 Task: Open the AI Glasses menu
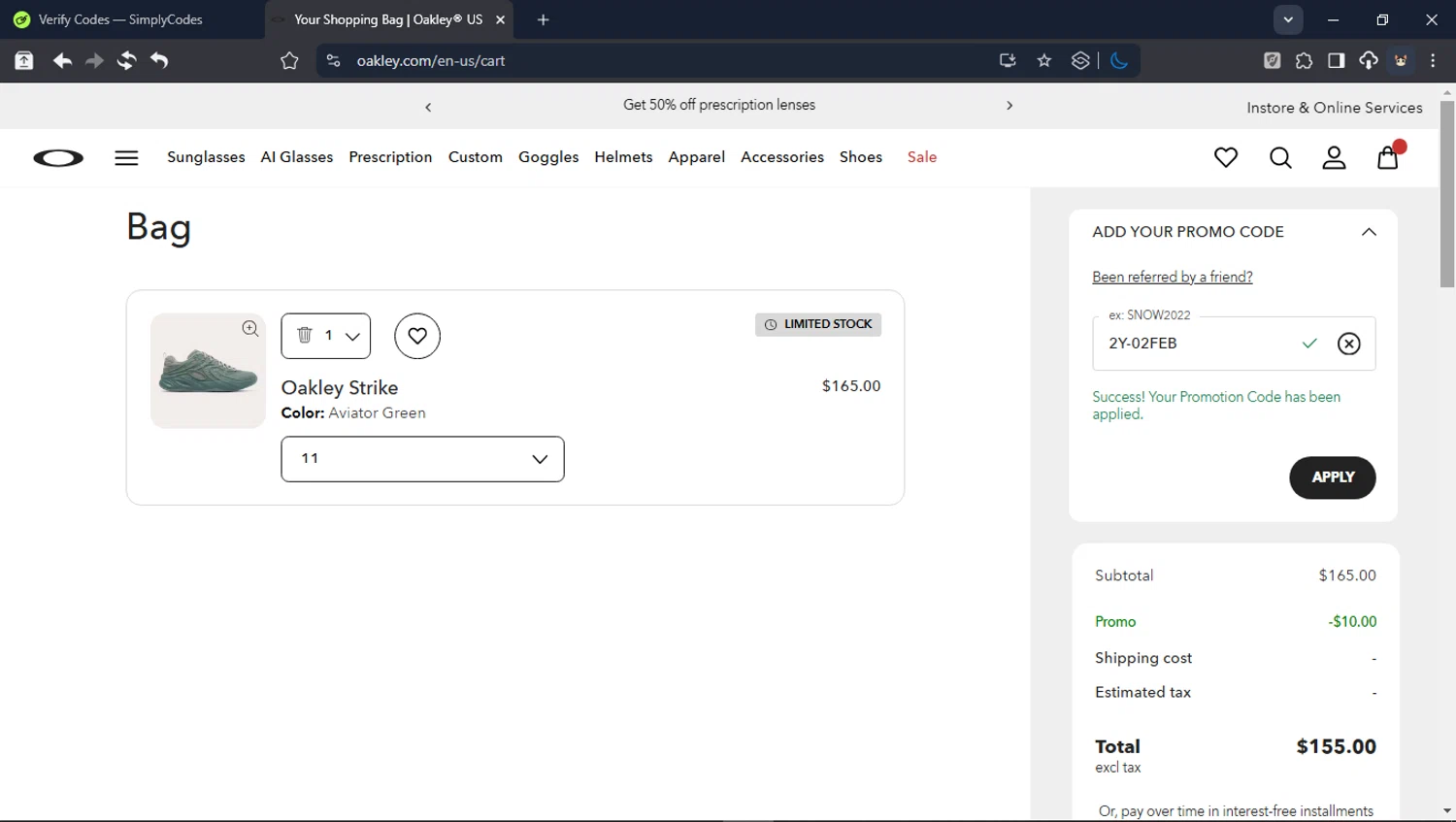pyautogui.click(x=297, y=157)
